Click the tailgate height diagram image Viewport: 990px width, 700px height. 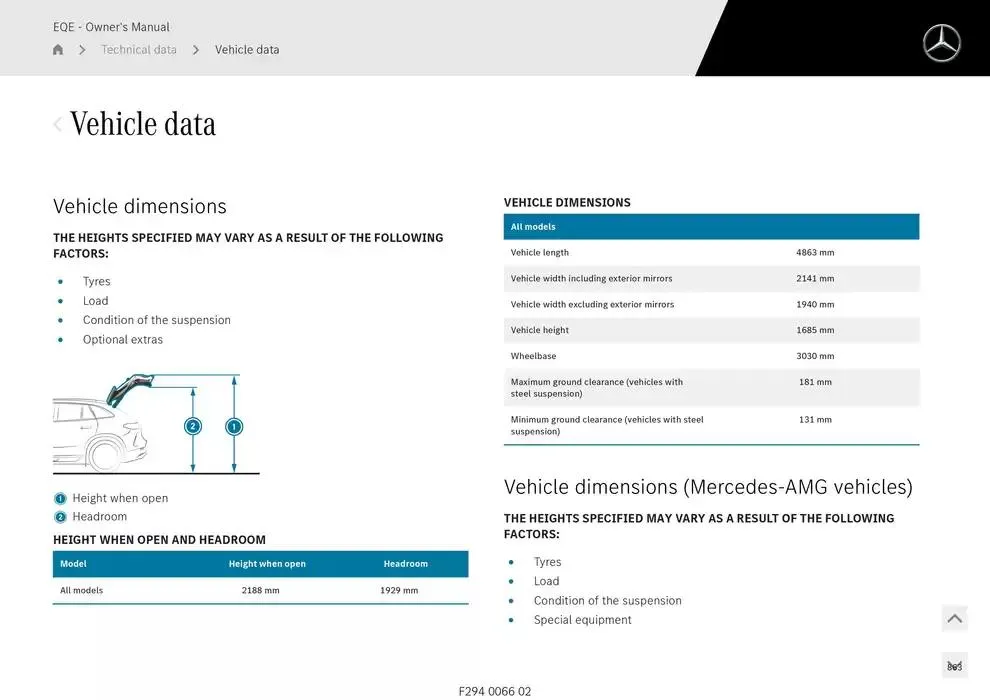pos(155,423)
